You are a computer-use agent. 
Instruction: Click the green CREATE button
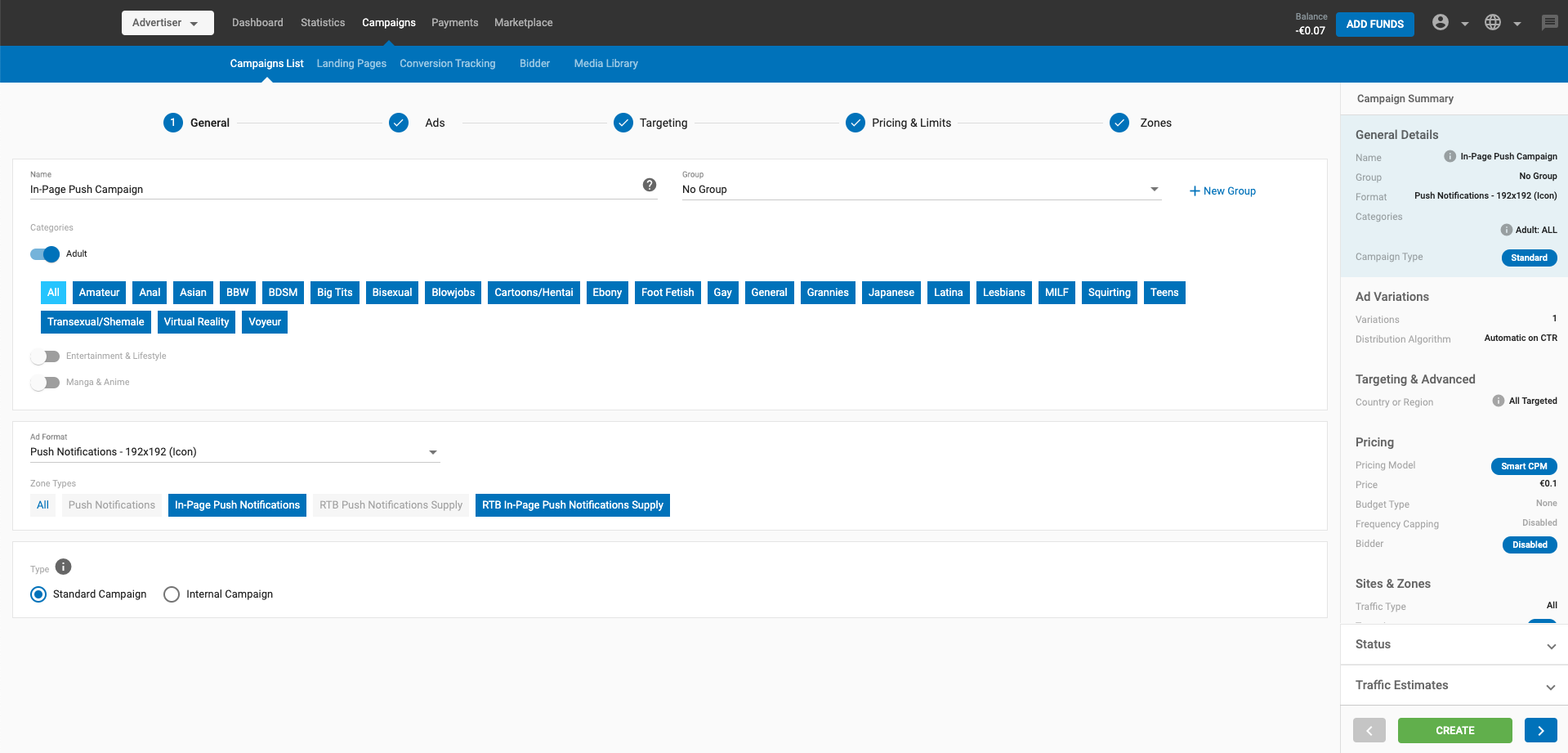1454,730
